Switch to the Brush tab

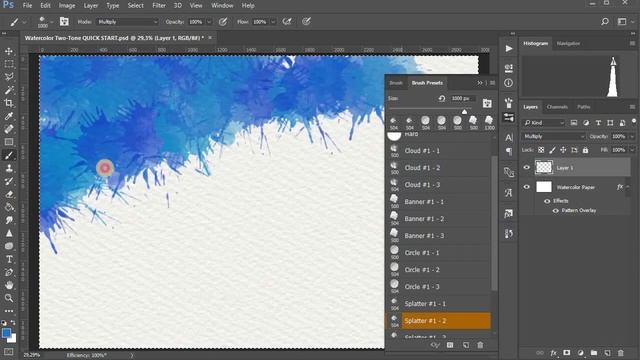[396, 83]
